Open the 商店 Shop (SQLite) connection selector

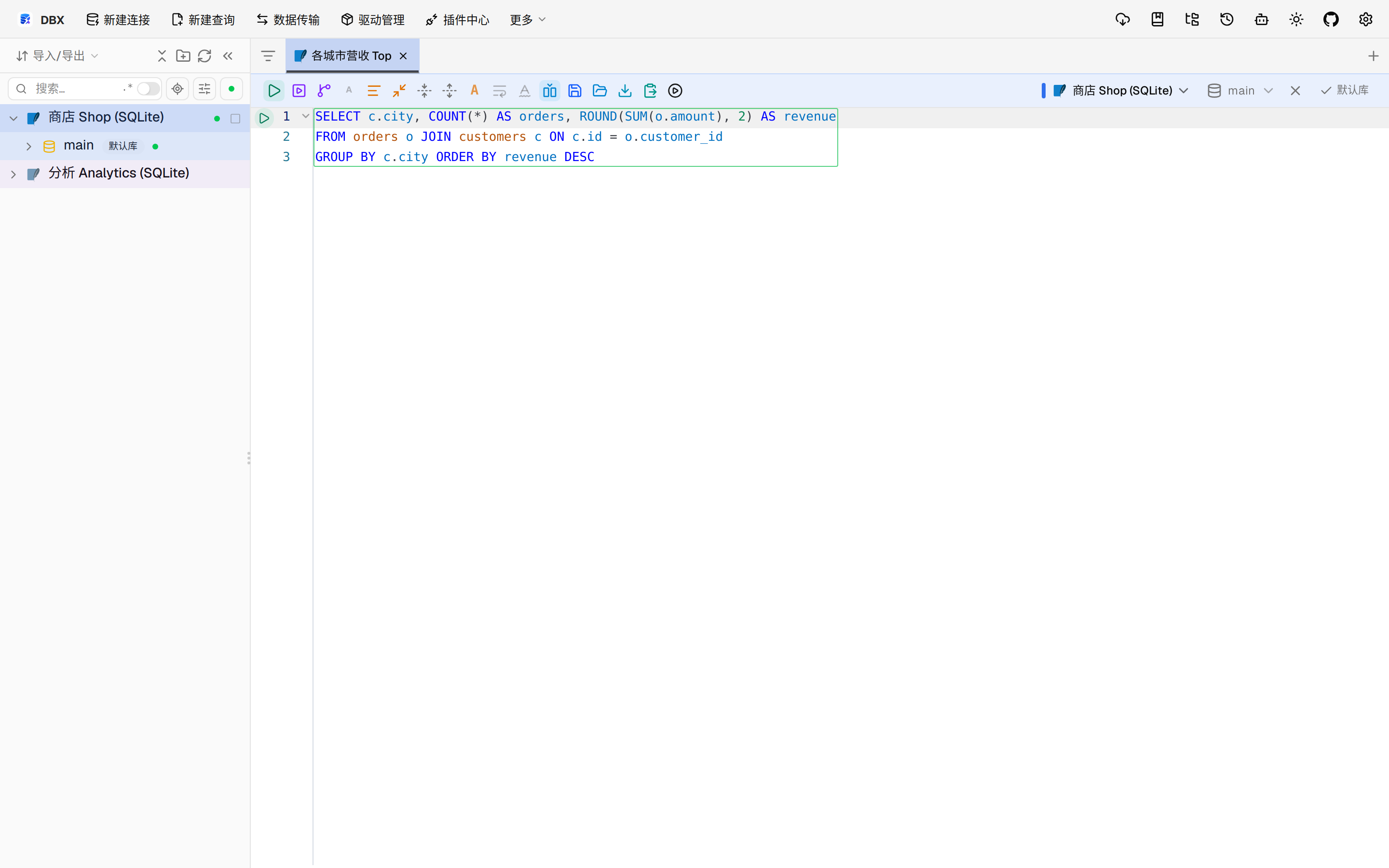[x=1121, y=91]
